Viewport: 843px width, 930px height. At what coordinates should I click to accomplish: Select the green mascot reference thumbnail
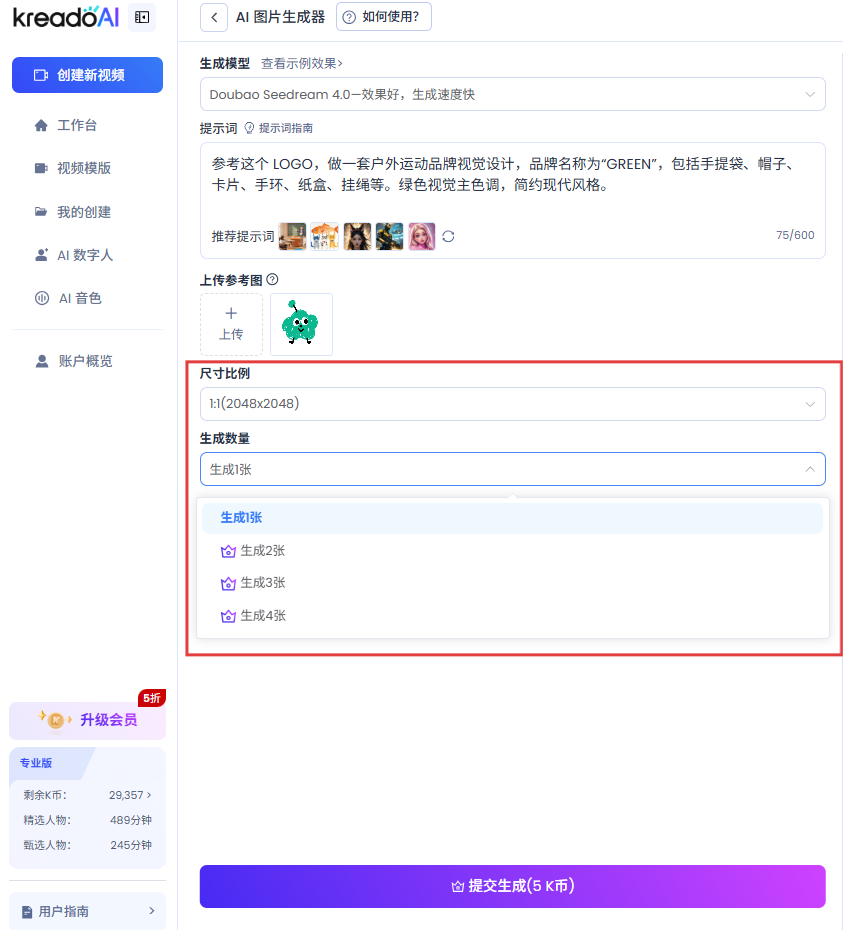tap(301, 324)
